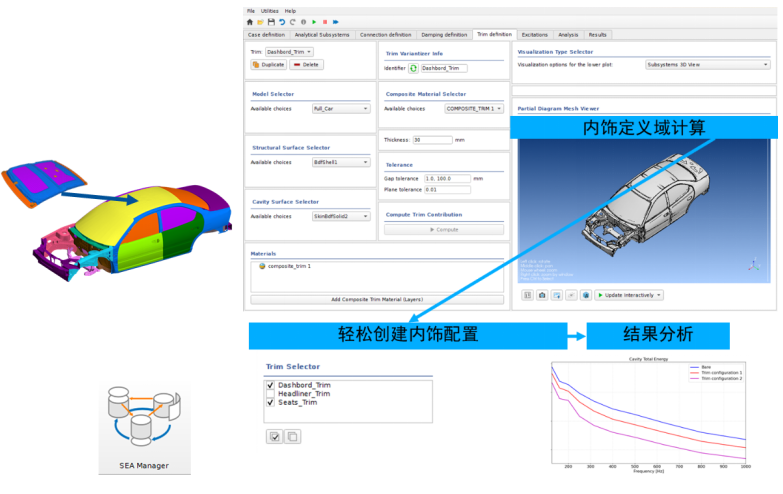Click the camera snapshot icon under 3D viewer

pos(542,295)
